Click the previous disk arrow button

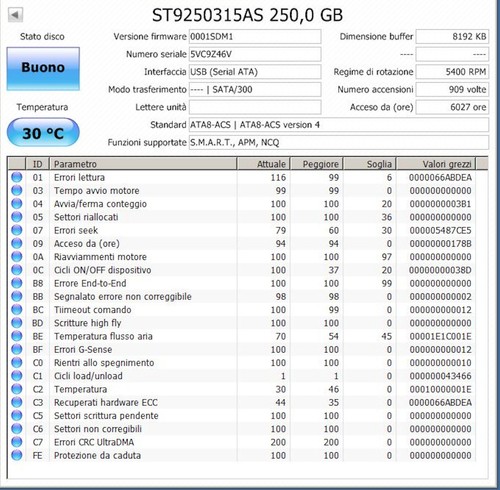[x=15, y=15]
